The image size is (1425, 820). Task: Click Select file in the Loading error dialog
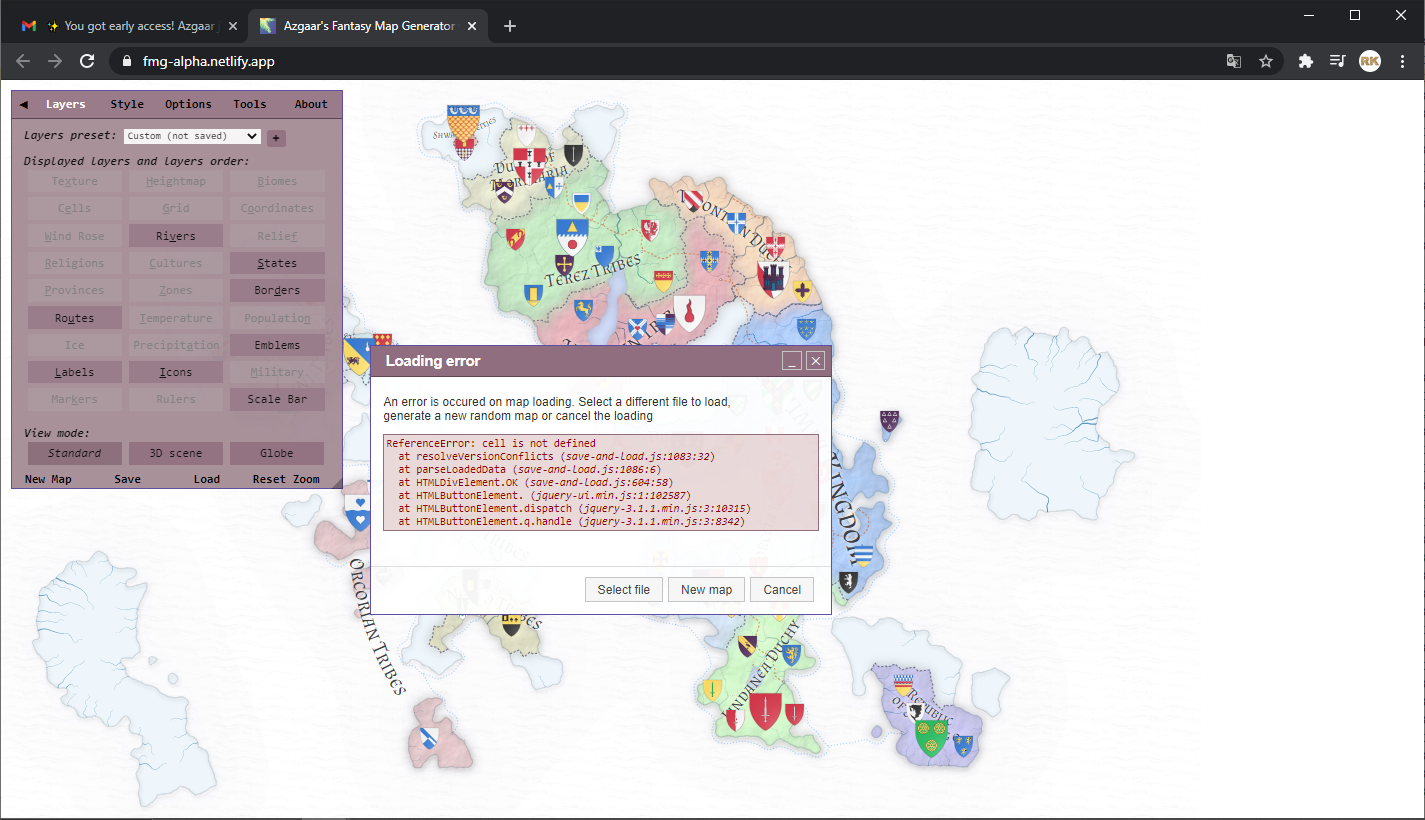623,589
